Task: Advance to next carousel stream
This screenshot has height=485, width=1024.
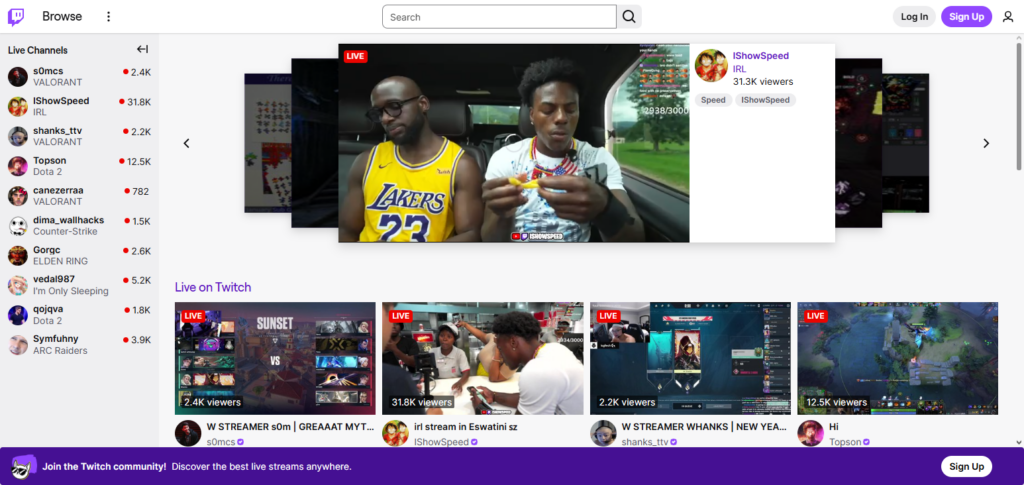Action: pyautogui.click(x=986, y=143)
